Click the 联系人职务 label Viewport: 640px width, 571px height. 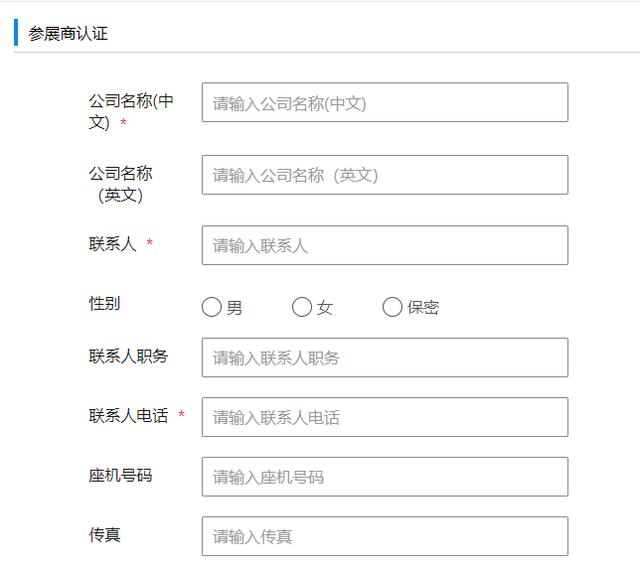point(129,356)
